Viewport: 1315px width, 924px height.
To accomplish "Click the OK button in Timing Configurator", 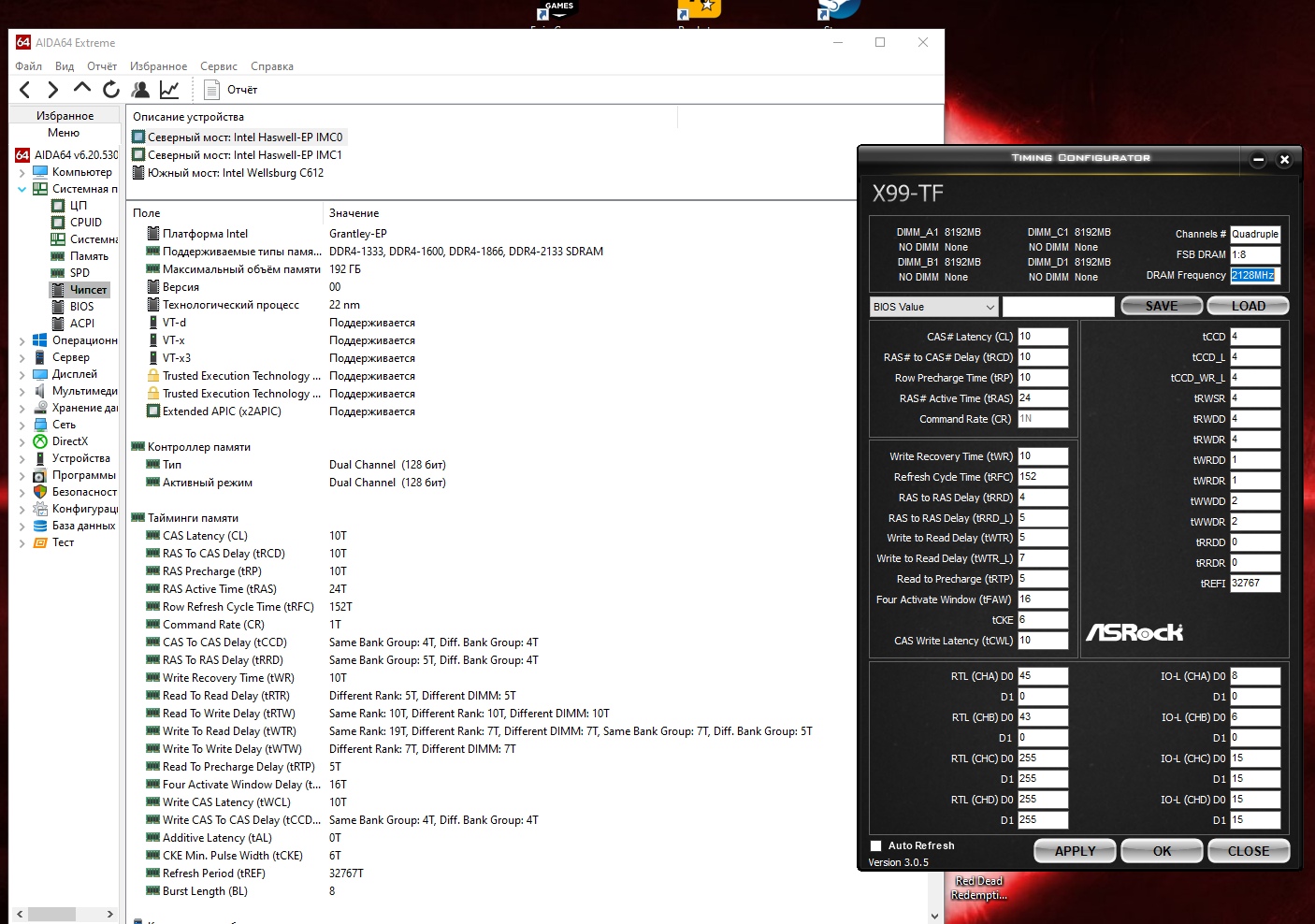I will point(1163,851).
